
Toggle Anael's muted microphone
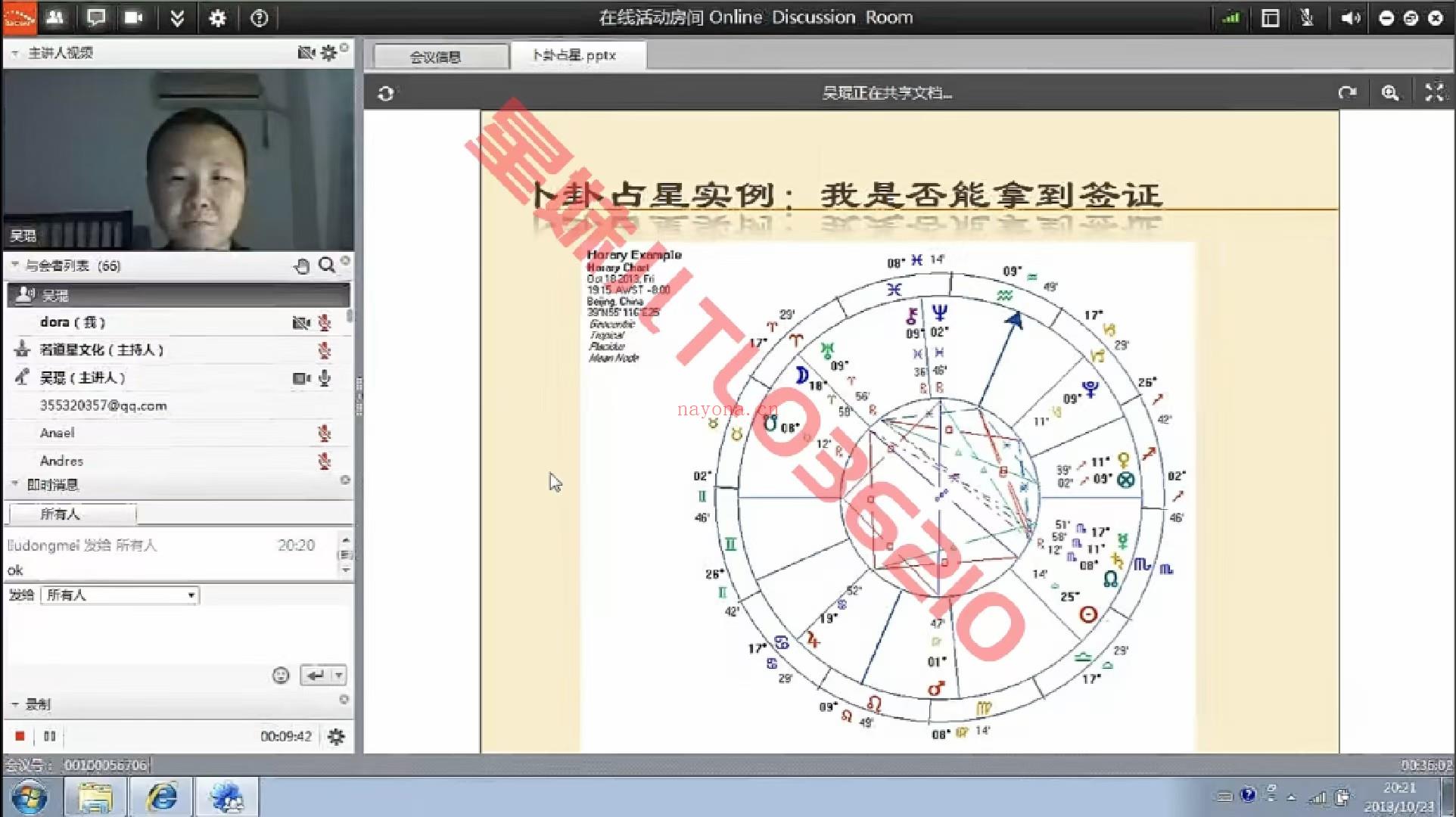pyautogui.click(x=324, y=433)
